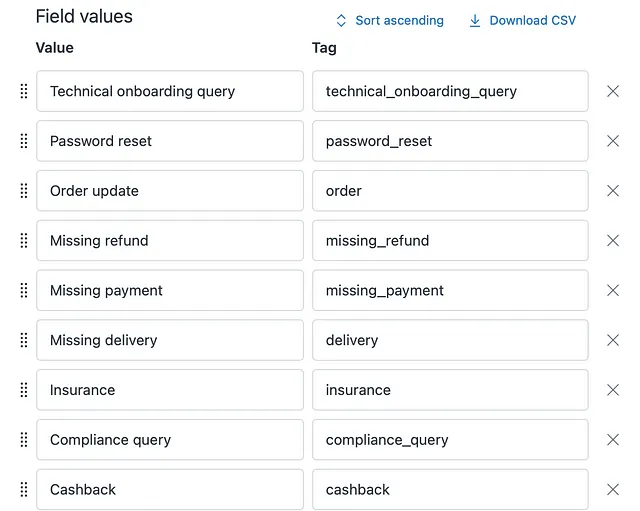Remove the Technical onboarding query row
This screenshot has height=511, width=640.
(613, 91)
